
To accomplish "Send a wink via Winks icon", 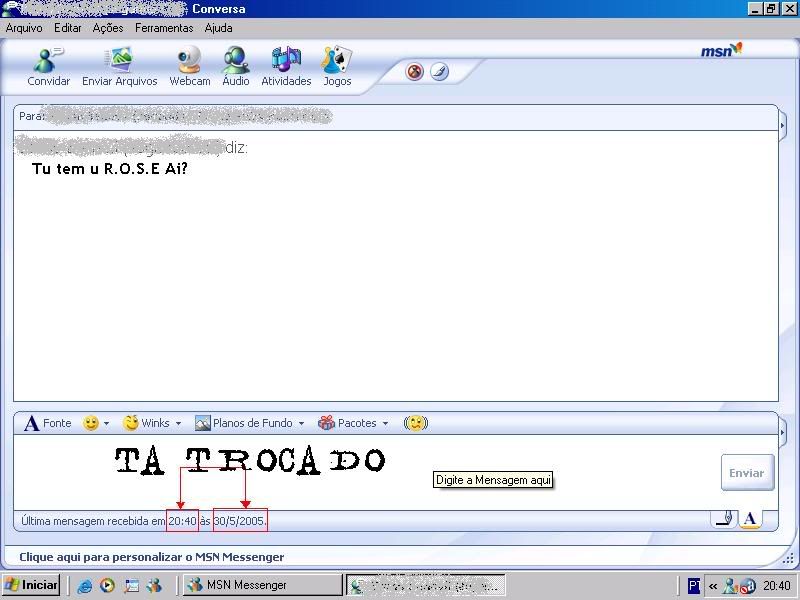I will click(x=146, y=423).
